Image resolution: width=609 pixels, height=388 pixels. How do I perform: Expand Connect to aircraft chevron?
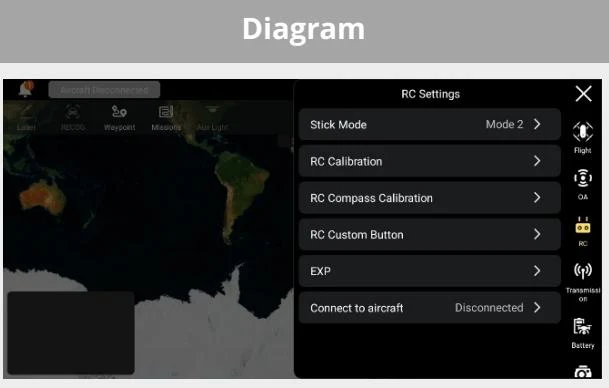pyautogui.click(x=537, y=308)
